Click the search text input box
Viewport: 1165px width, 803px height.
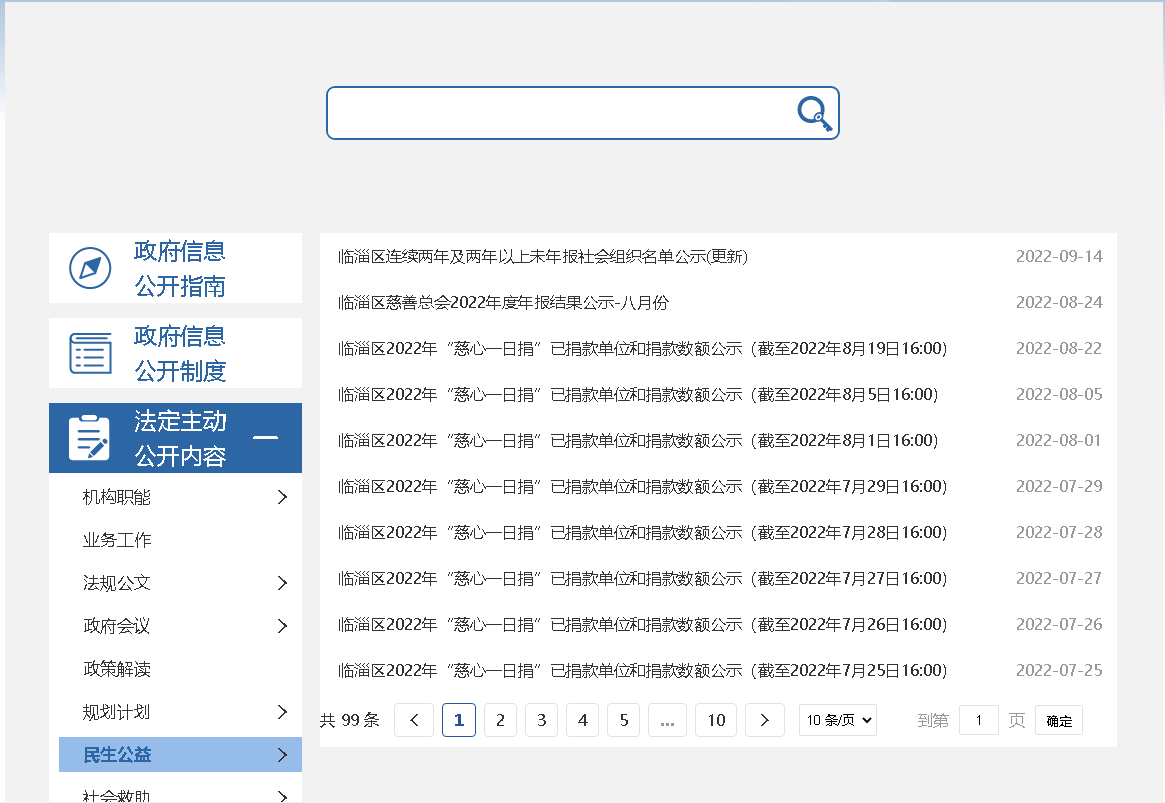point(560,113)
